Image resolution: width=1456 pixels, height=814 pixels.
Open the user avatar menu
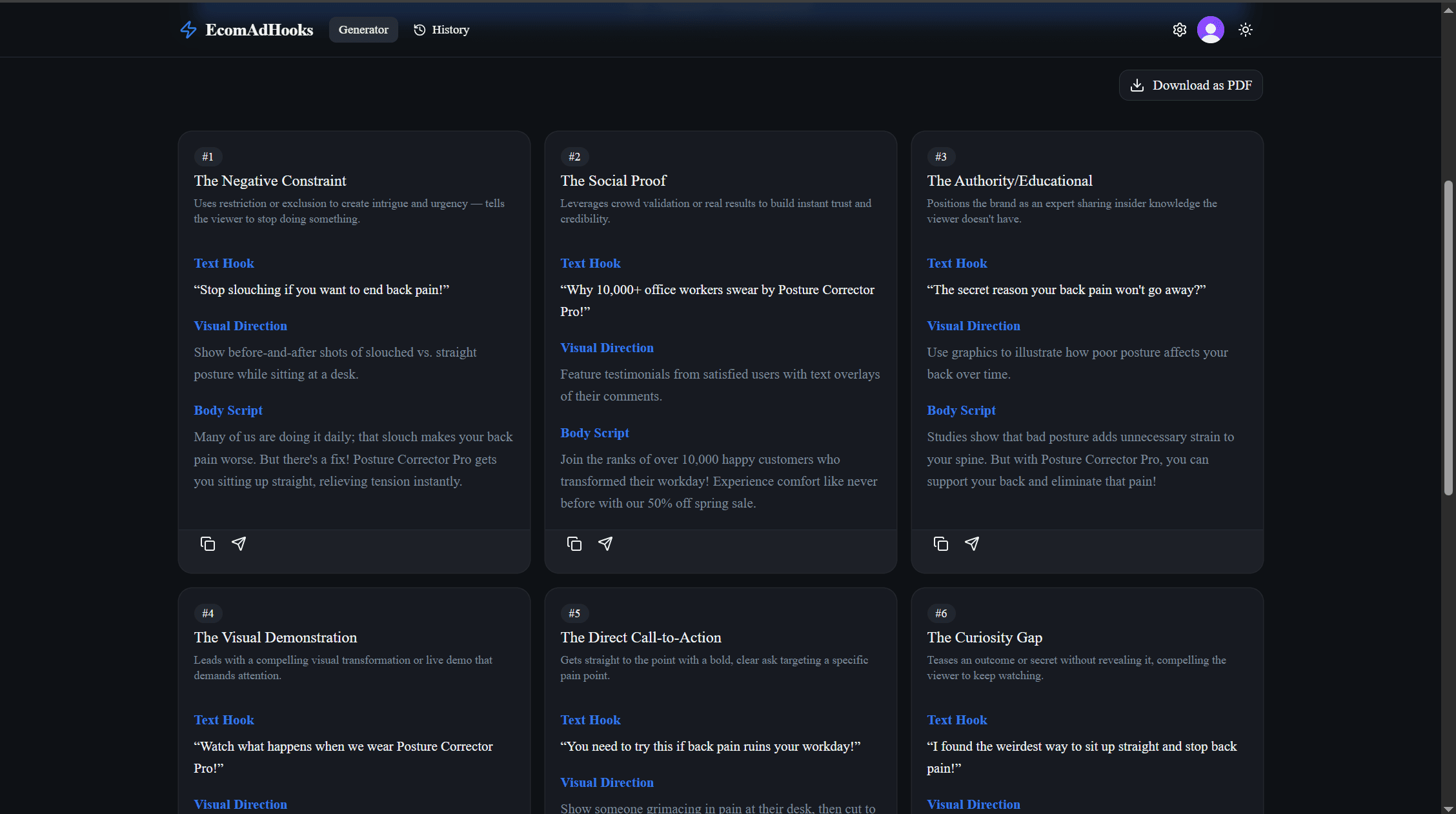pos(1210,30)
